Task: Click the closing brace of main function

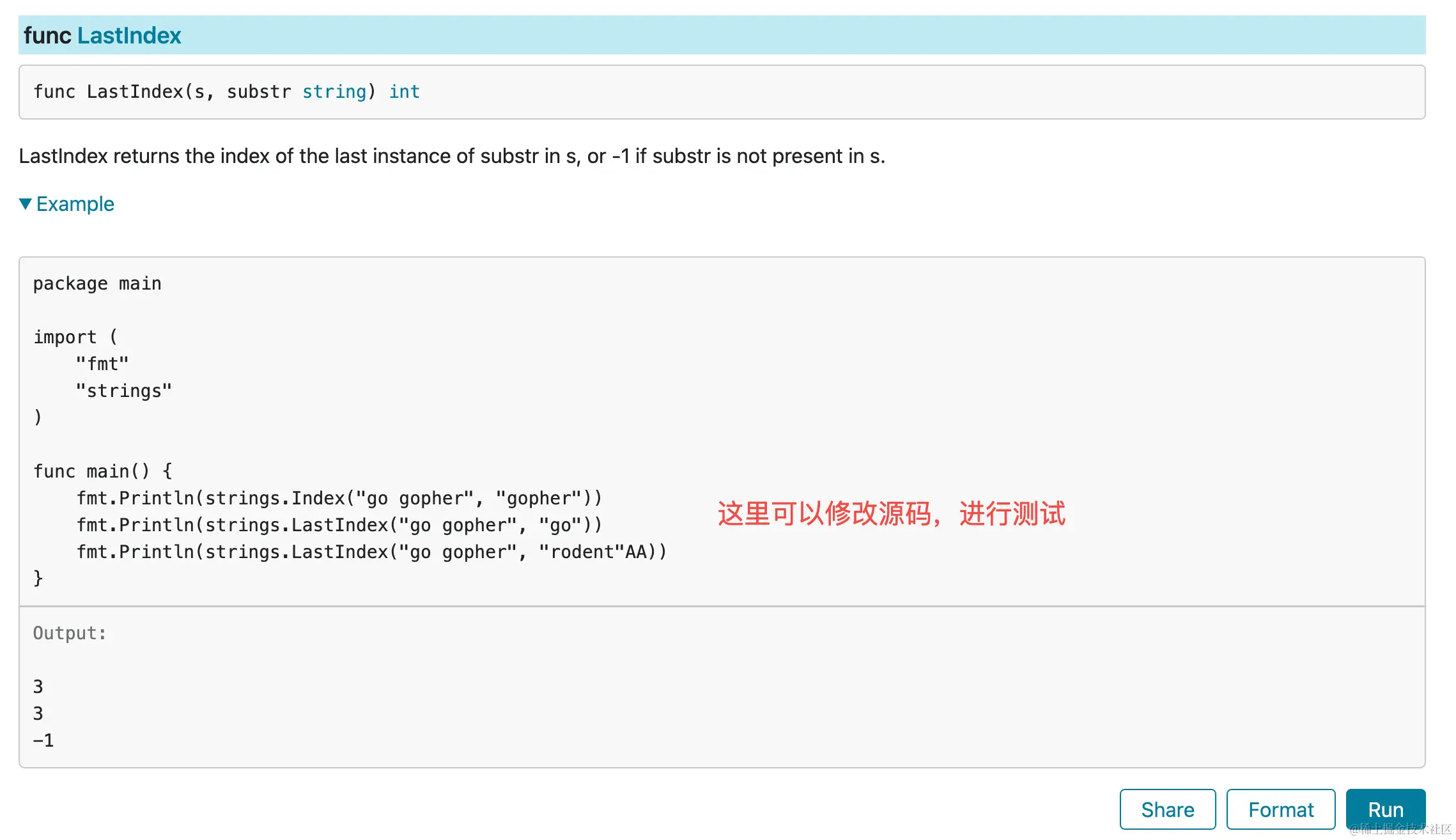Action: [38, 579]
